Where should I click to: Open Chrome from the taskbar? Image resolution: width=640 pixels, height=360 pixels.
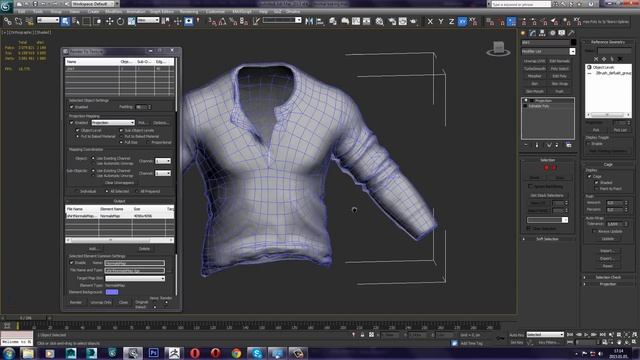pos(236,353)
